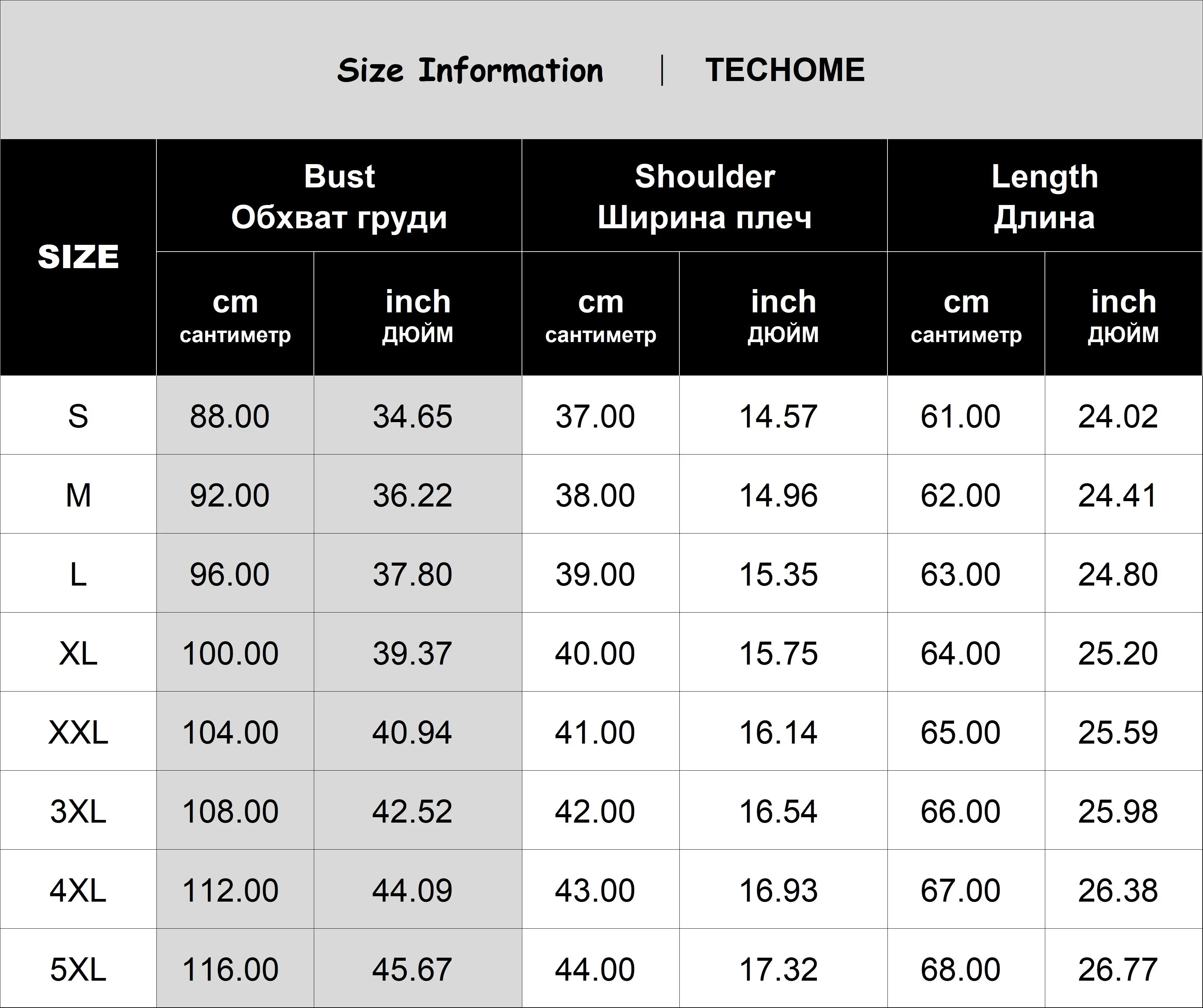Image resolution: width=1203 pixels, height=1008 pixels.
Task: Click the Shoulder column header
Action: coord(705,197)
